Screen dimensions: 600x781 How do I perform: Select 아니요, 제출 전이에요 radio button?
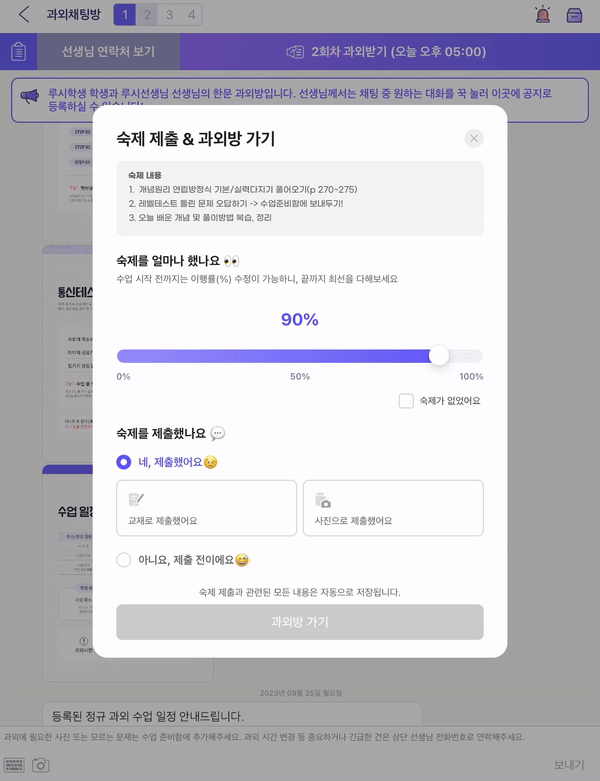point(124,560)
